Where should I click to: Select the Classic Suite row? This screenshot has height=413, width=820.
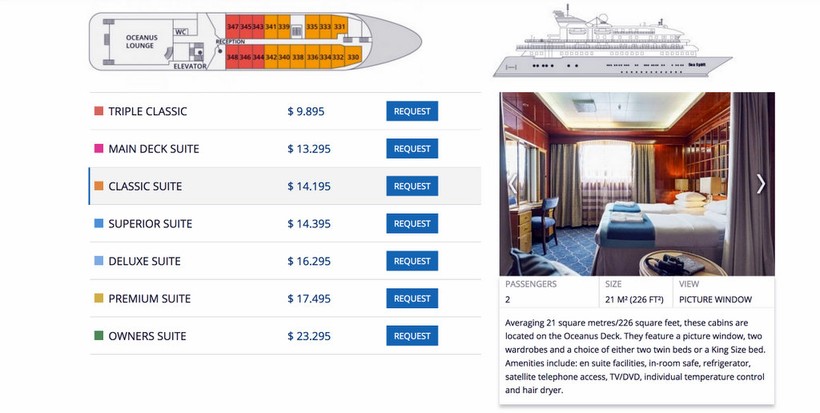click(x=285, y=186)
